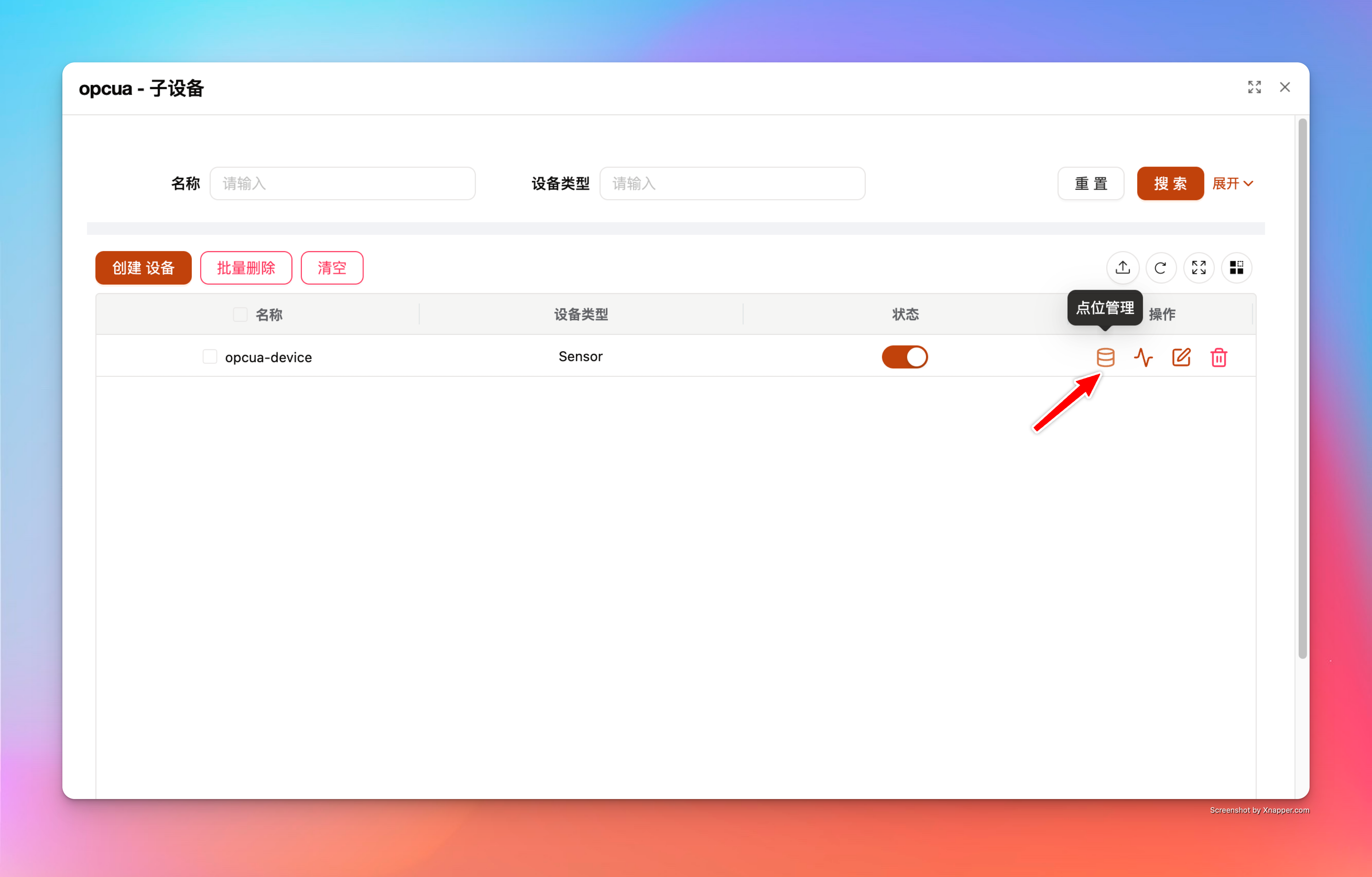The image size is (1372, 877).
Task: Maximize the opcua dialog
Action: coord(1254,87)
